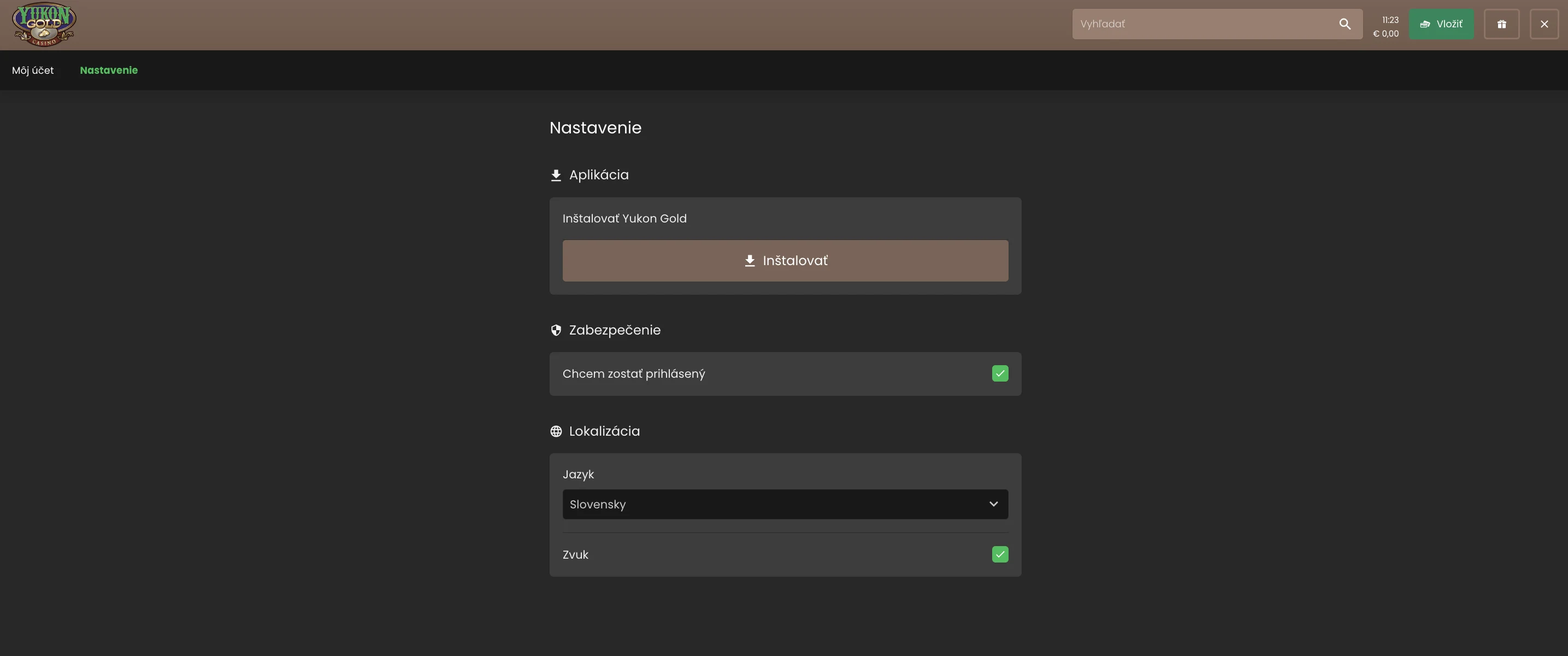
Task: Open the gift promotions icon
Action: [1501, 25]
